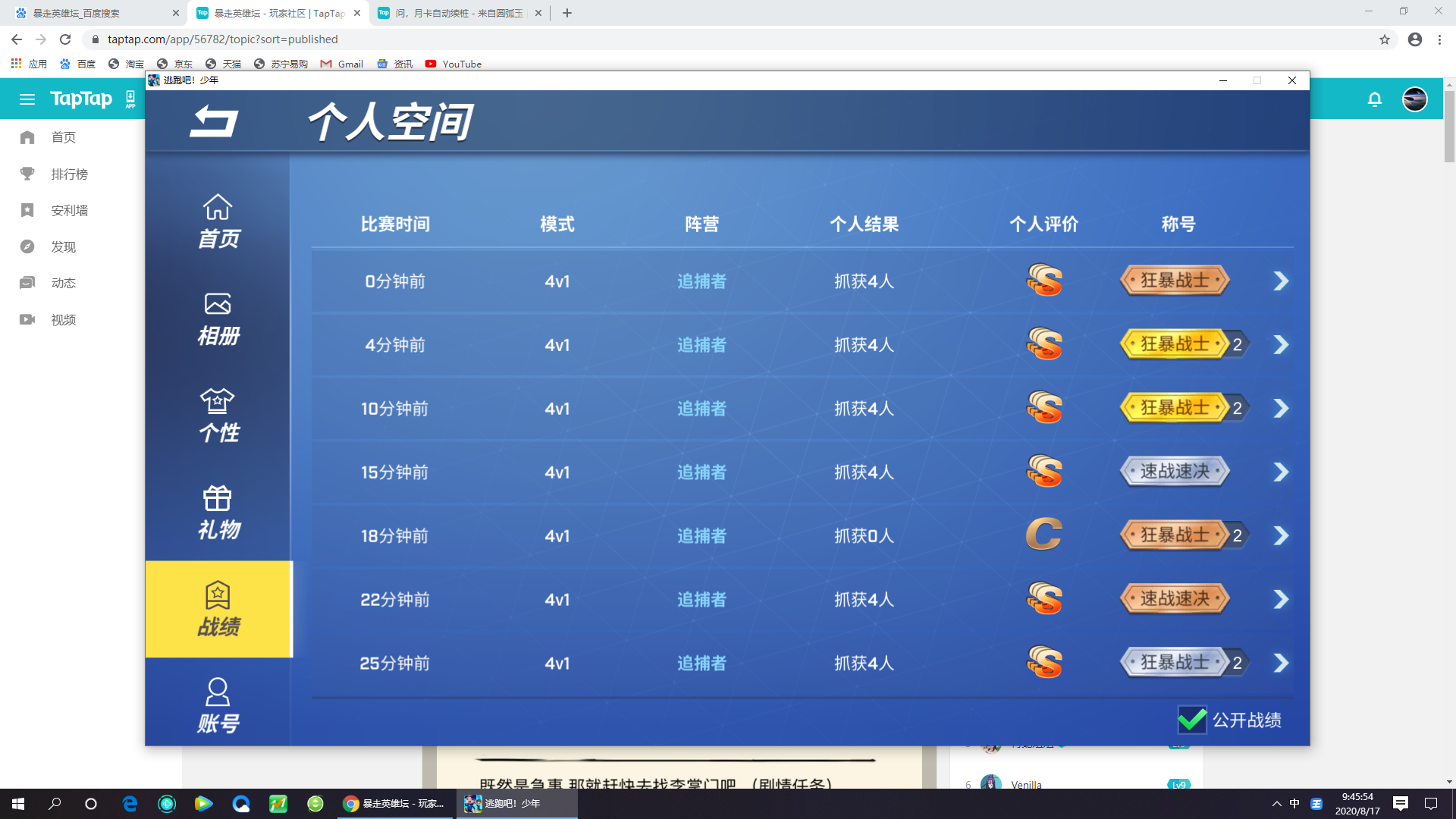1456x819 pixels.
Task: Click the 速战速决 title badge at 15分钟前
Action: pos(1174,472)
